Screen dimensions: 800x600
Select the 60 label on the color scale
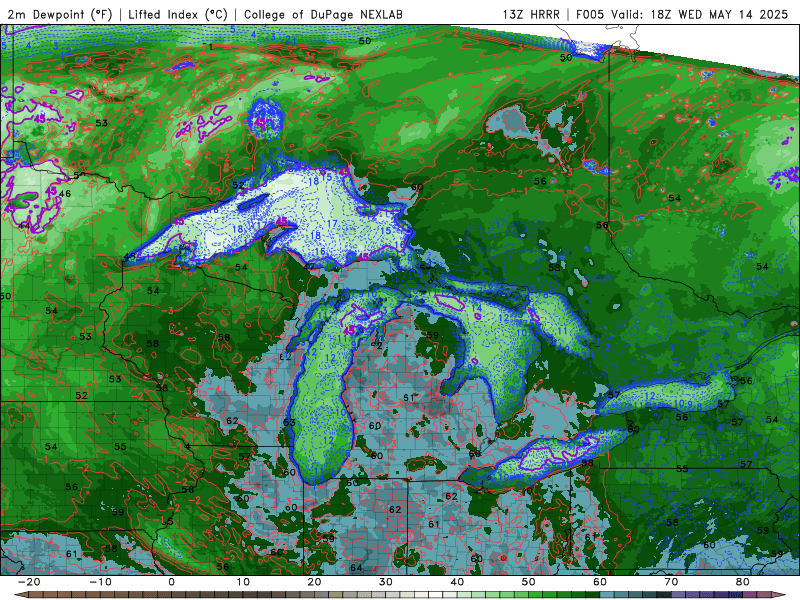pos(600,582)
